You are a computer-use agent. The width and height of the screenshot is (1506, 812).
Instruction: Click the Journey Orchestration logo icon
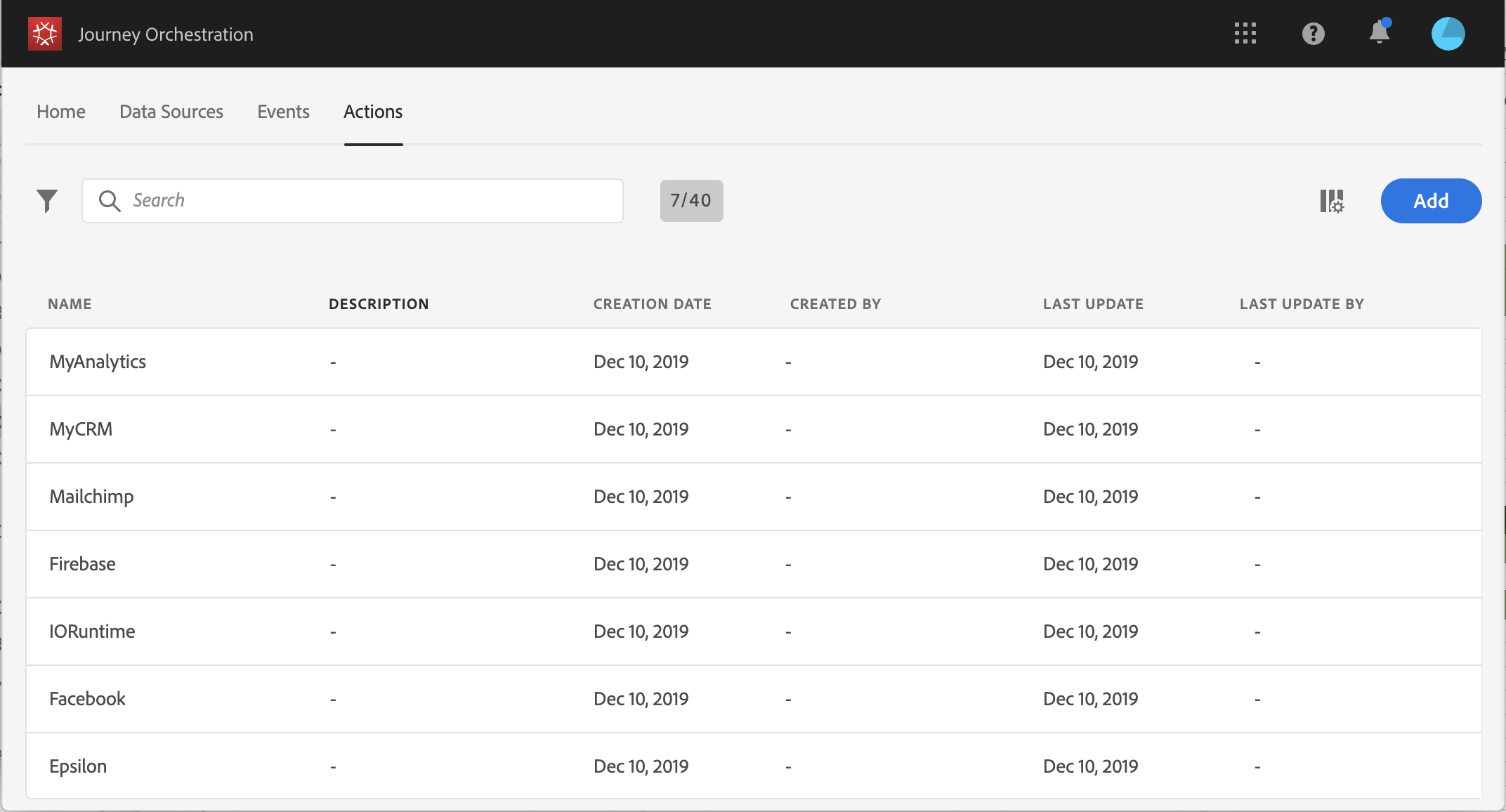click(x=45, y=34)
